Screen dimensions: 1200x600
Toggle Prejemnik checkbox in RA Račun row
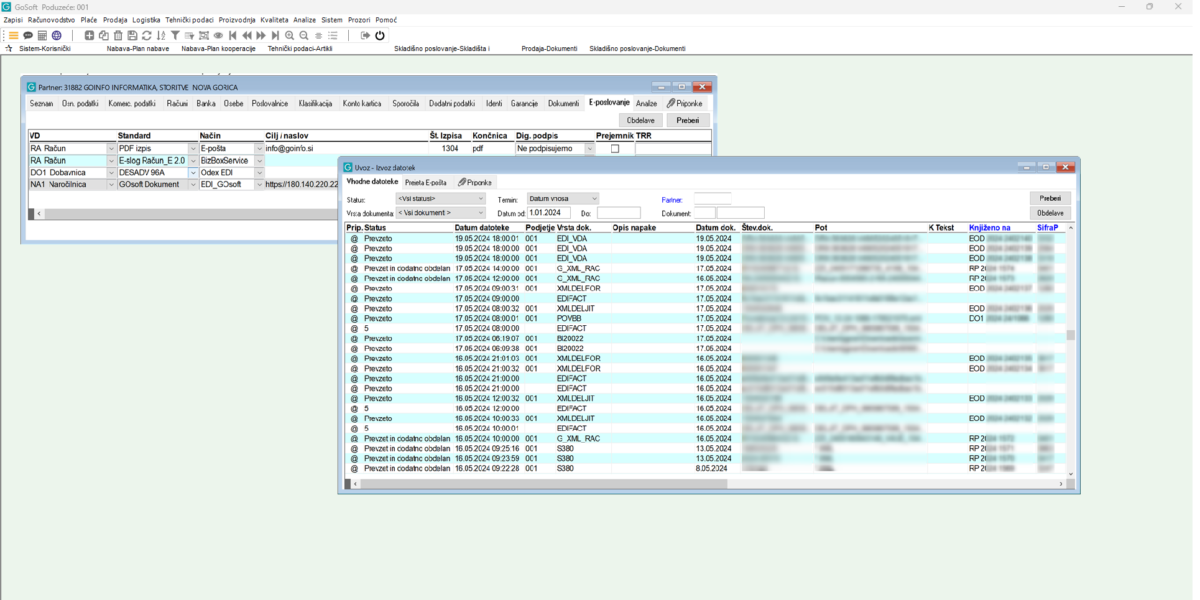point(615,148)
